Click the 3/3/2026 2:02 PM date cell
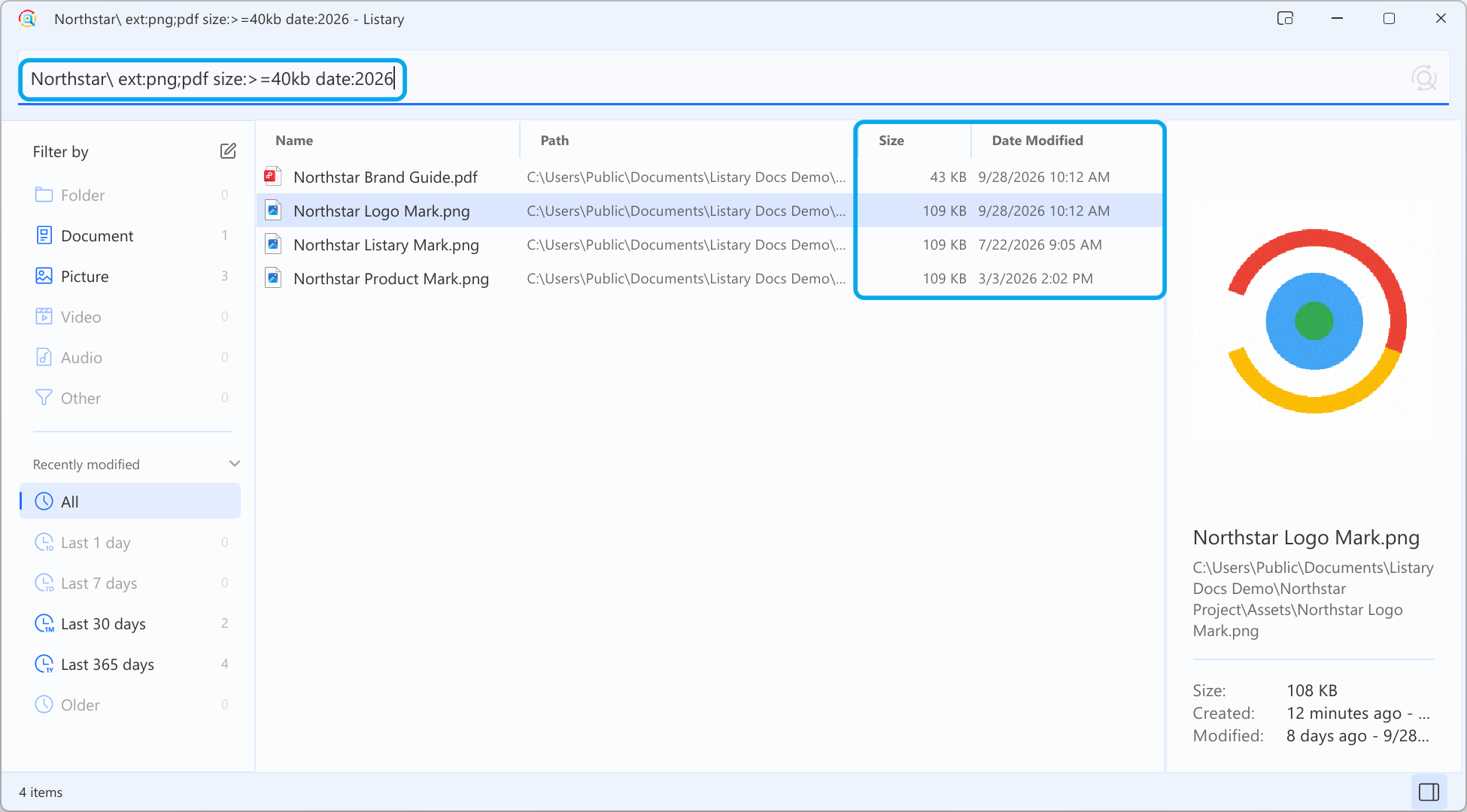Image resolution: width=1467 pixels, height=812 pixels. (x=1035, y=278)
